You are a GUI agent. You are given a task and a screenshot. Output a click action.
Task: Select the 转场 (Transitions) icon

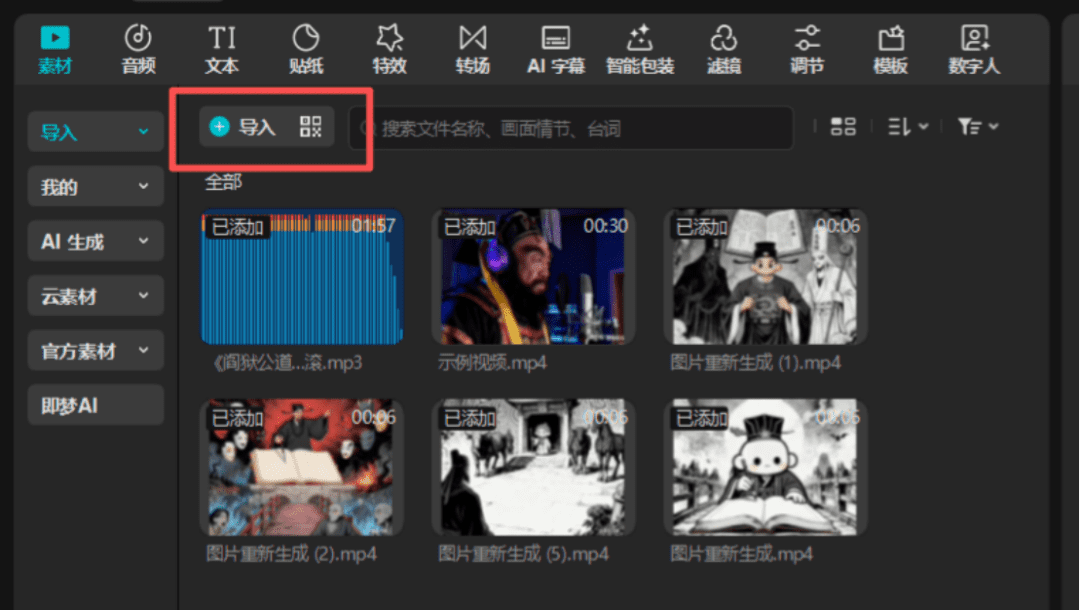pyautogui.click(x=472, y=40)
